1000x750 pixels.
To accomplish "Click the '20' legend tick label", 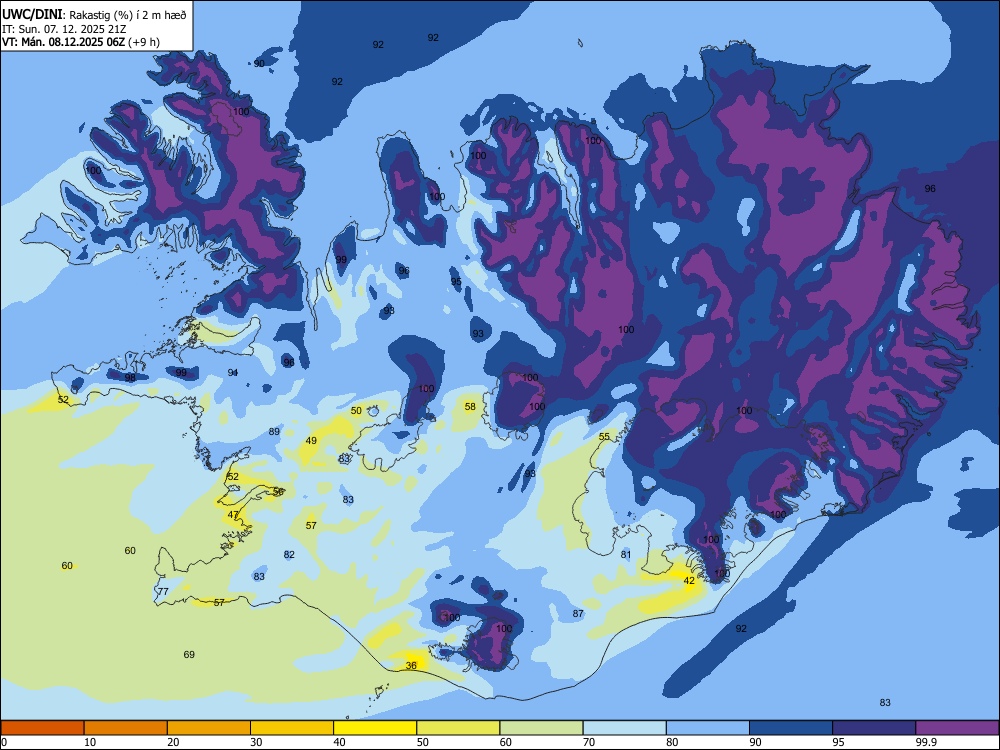I will [x=173, y=742].
